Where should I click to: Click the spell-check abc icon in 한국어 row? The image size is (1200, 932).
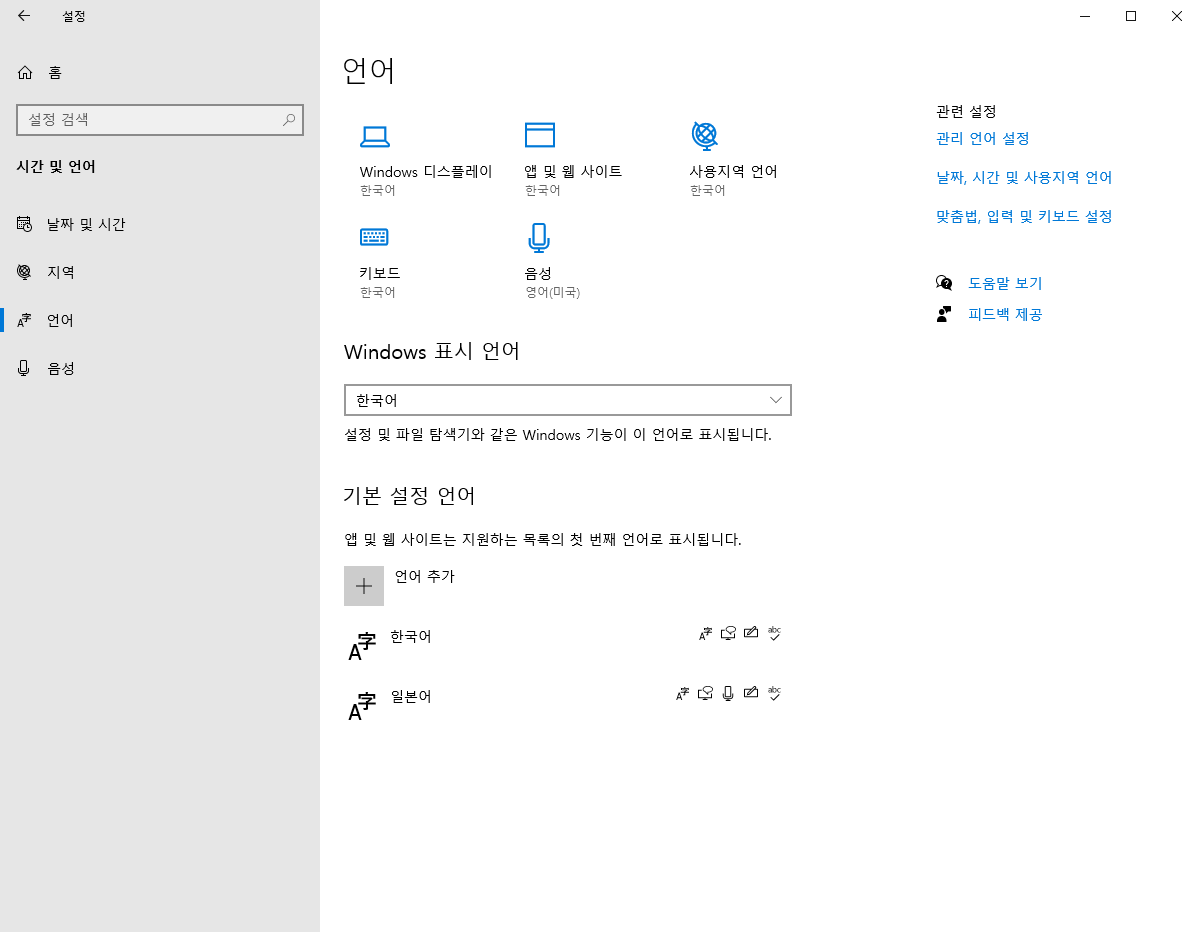774,633
